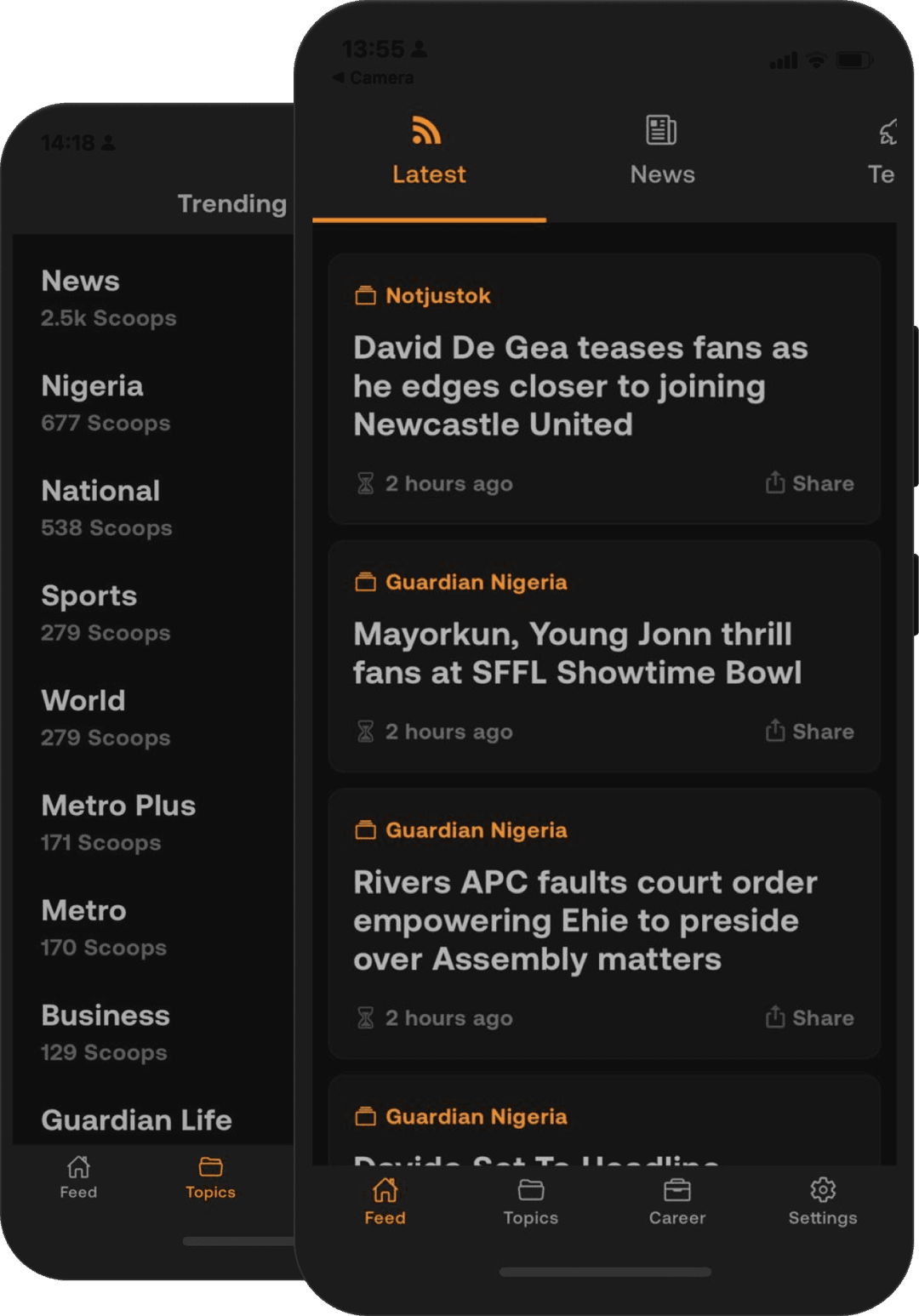Image resolution: width=919 pixels, height=1316 pixels.
Task: Tap Settings gear icon in bottom bar
Action: click(x=823, y=1189)
